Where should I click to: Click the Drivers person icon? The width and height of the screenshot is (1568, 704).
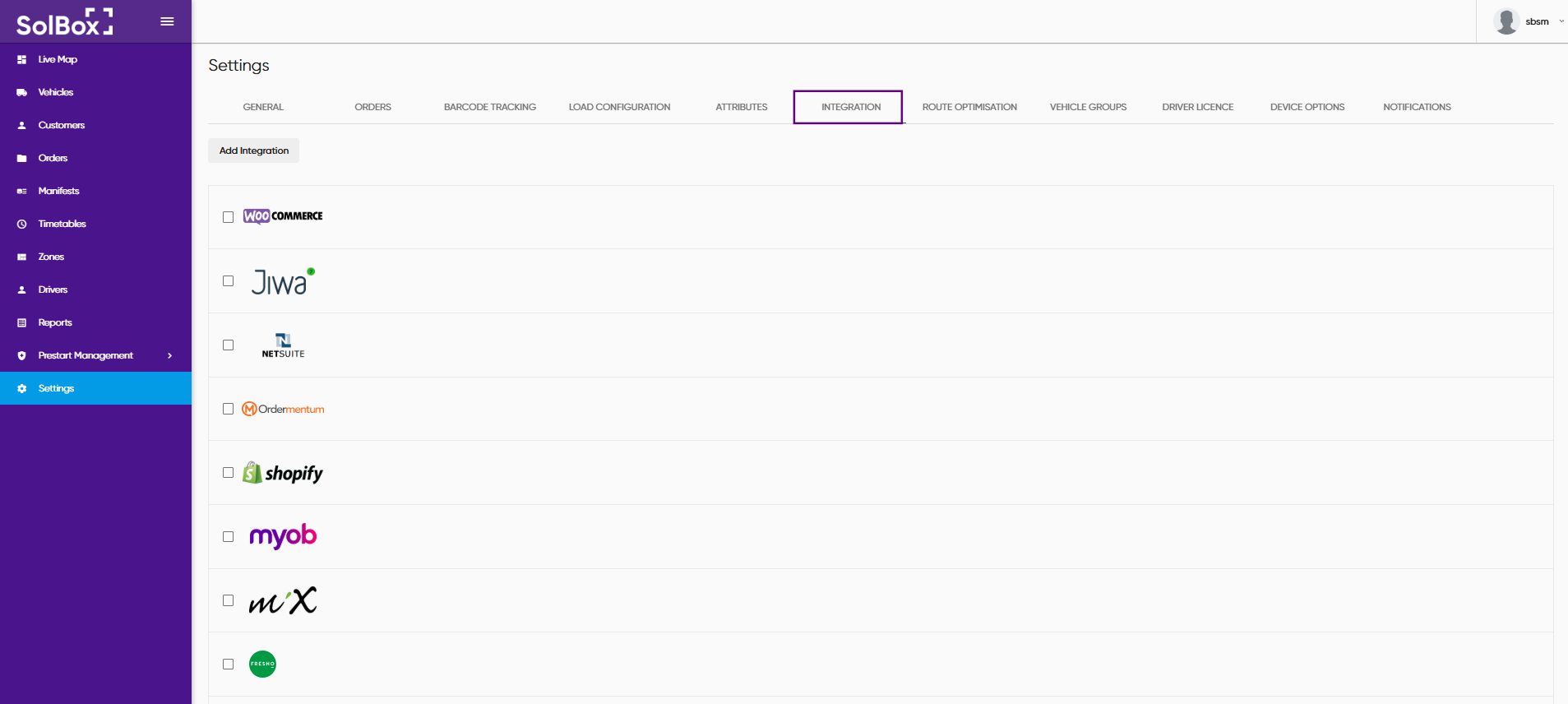[21, 289]
